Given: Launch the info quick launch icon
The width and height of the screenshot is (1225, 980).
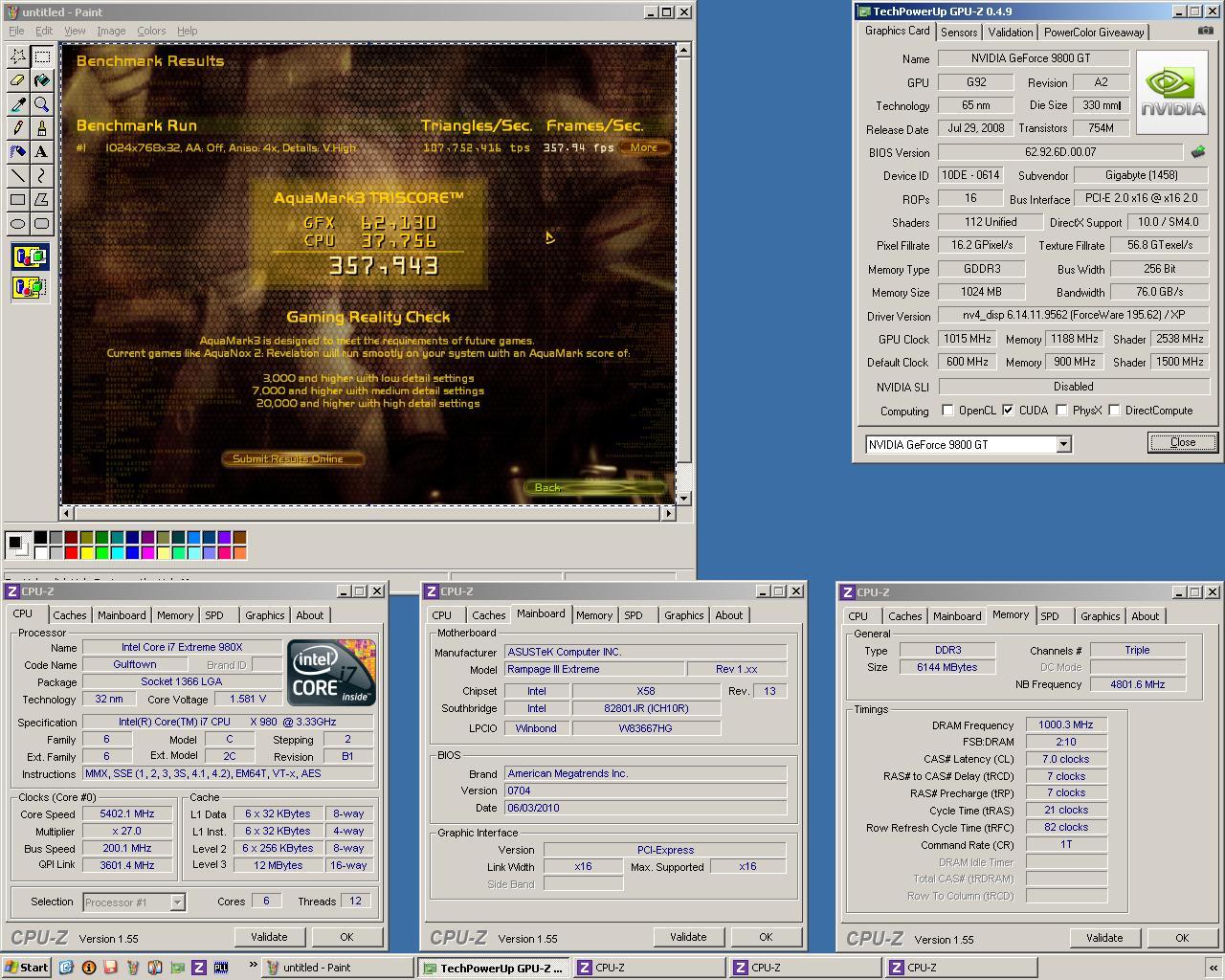Looking at the screenshot, I should [x=88, y=968].
